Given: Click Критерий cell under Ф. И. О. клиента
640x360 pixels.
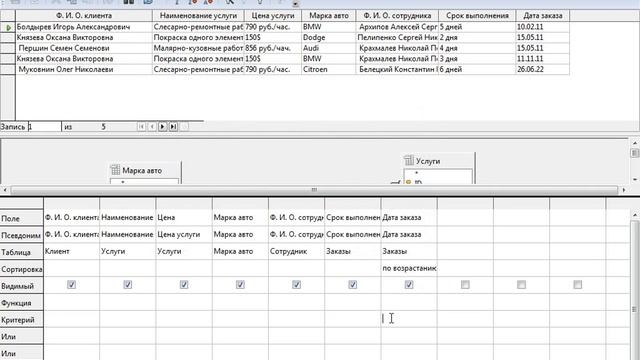Looking at the screenshot, I should coord(71,319).
